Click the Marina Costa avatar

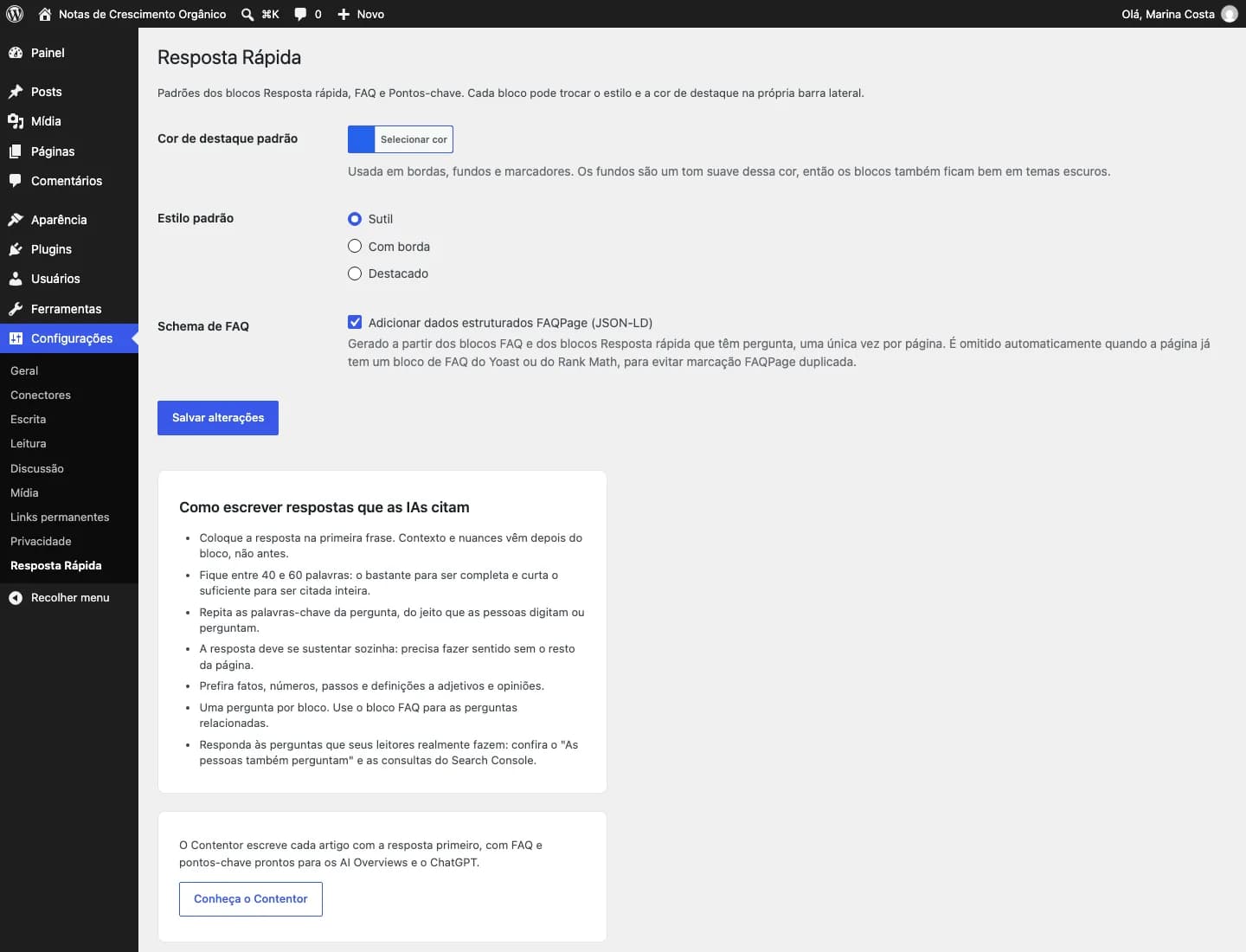point(1229,14)
